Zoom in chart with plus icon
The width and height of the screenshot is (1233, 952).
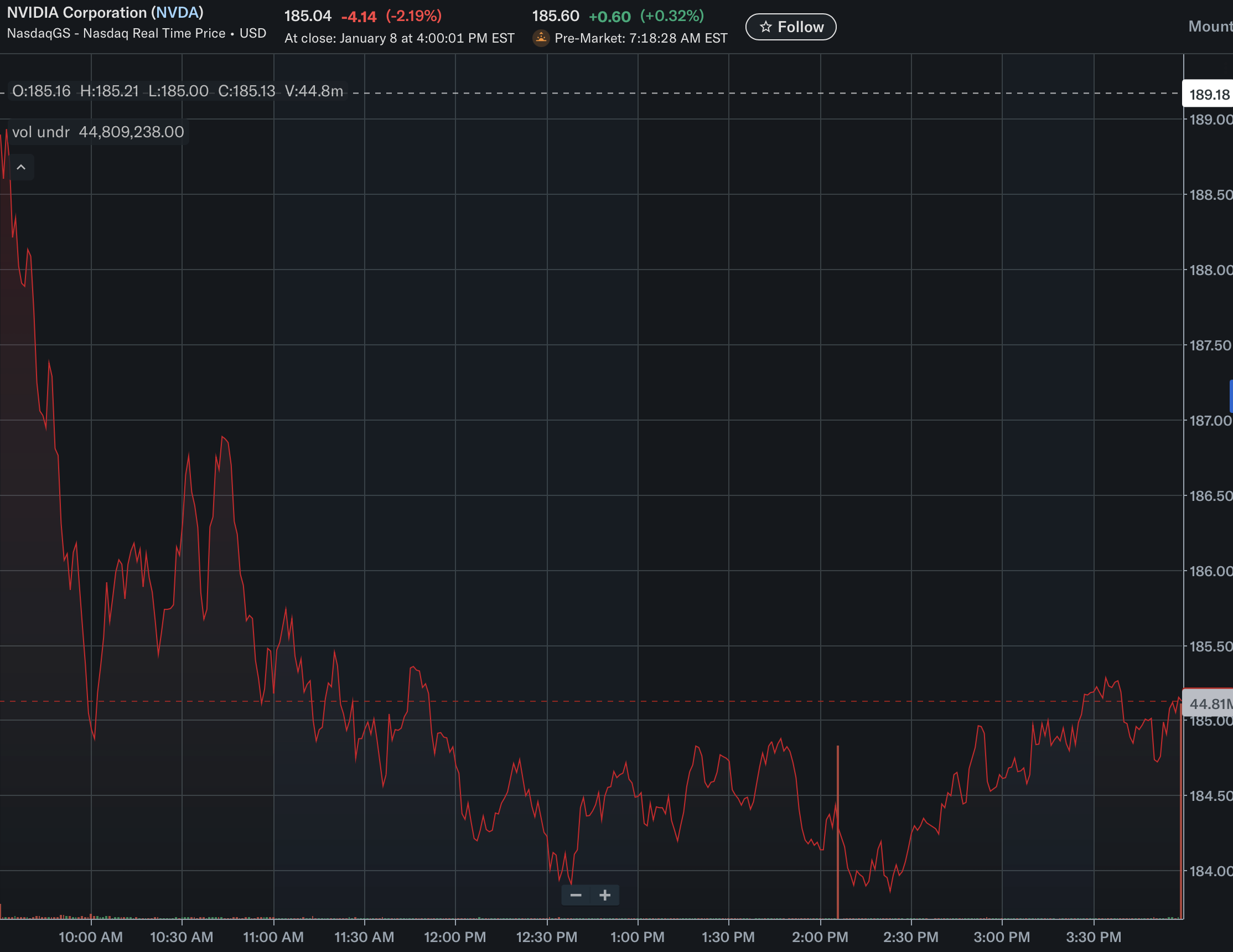click(x=605, y=895)
